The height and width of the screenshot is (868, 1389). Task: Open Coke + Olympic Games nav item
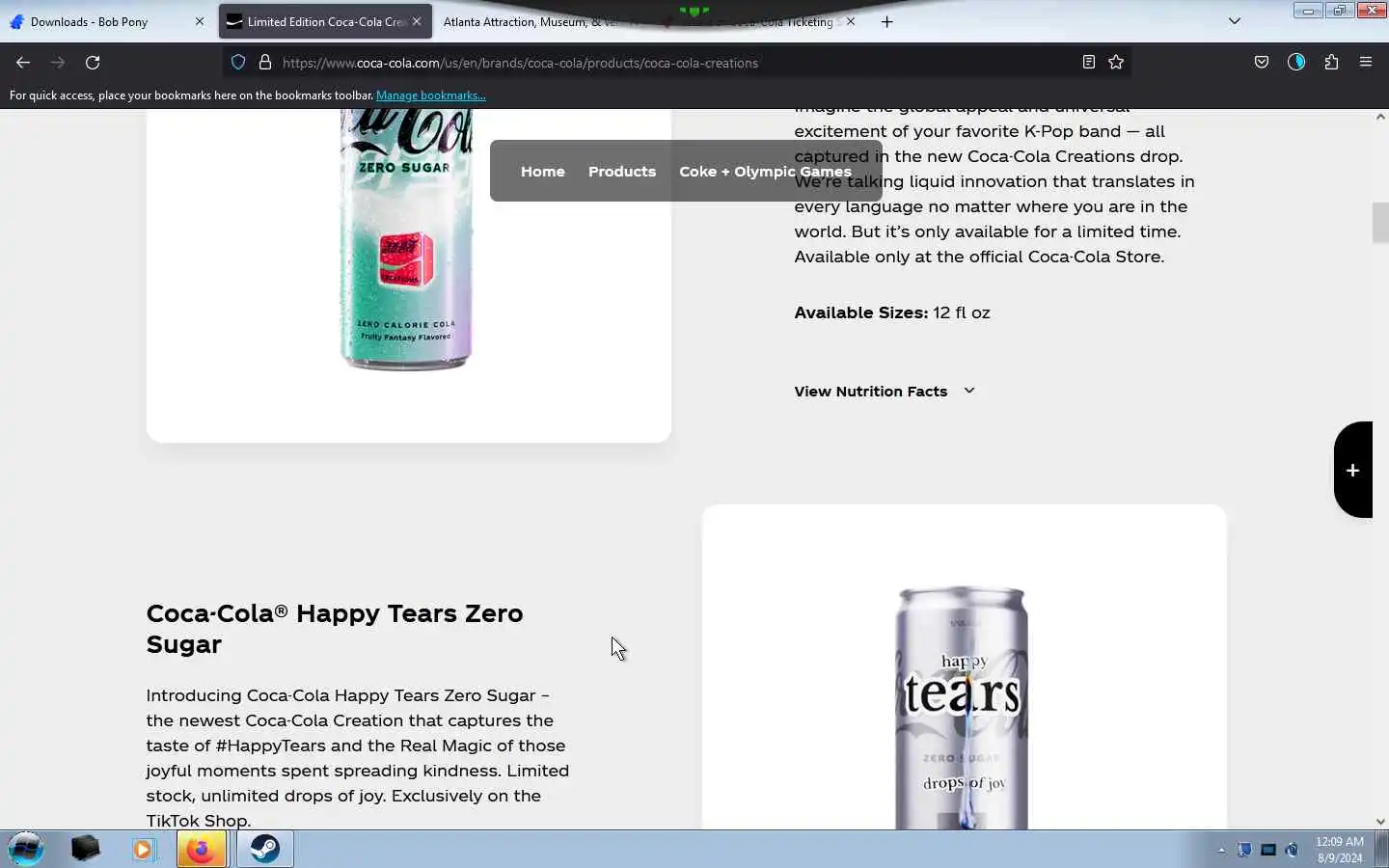pyautogui.click(x=765, y=172)
